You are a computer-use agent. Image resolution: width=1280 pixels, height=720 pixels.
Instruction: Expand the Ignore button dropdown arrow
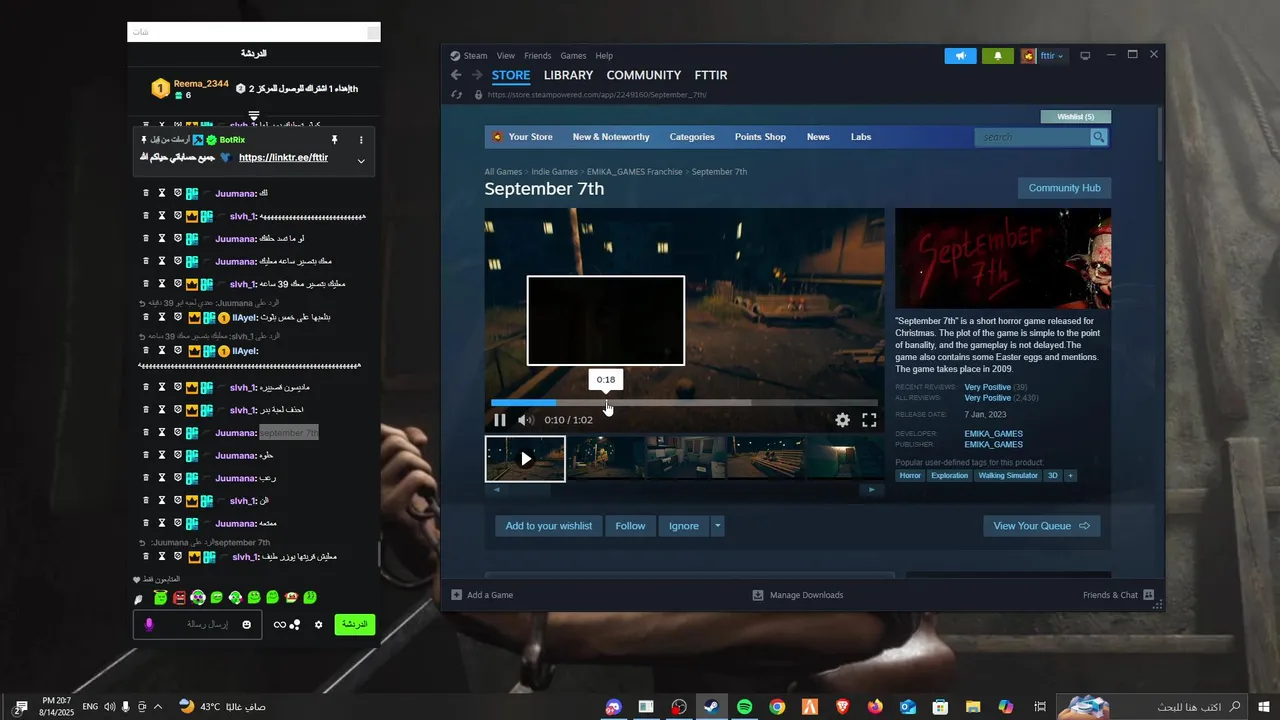tap(717, 526)
